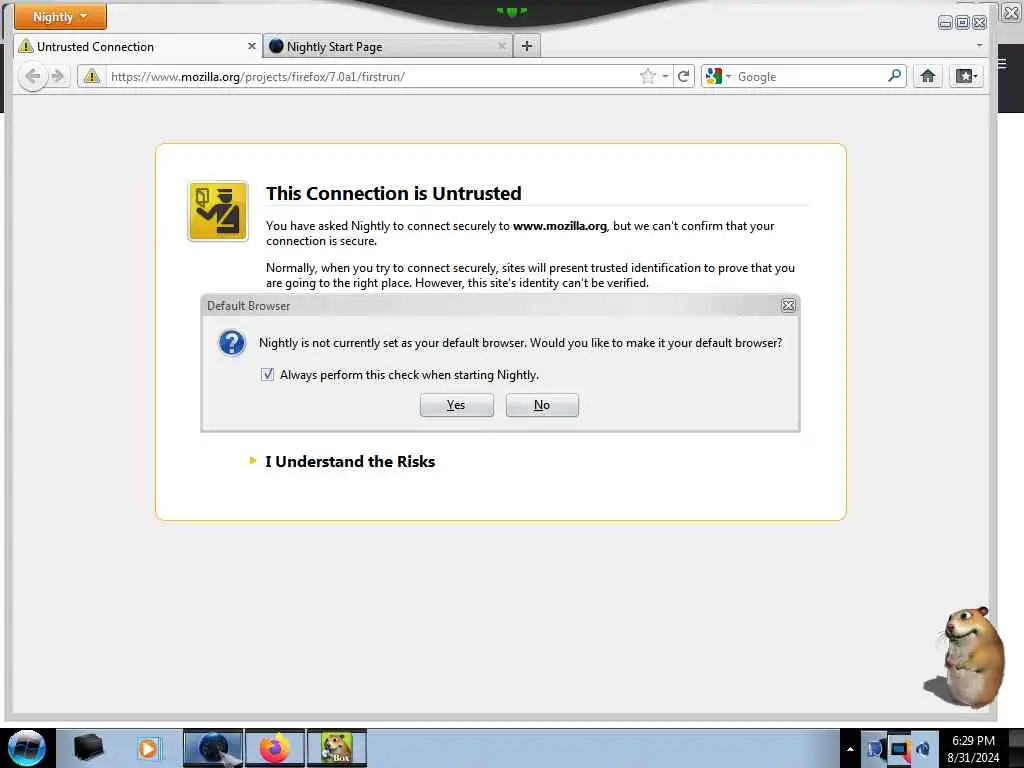This screenshot has height=768, width=1024.
Task: Open the orange Nightly application menu
Action: [x=60, y=16]
